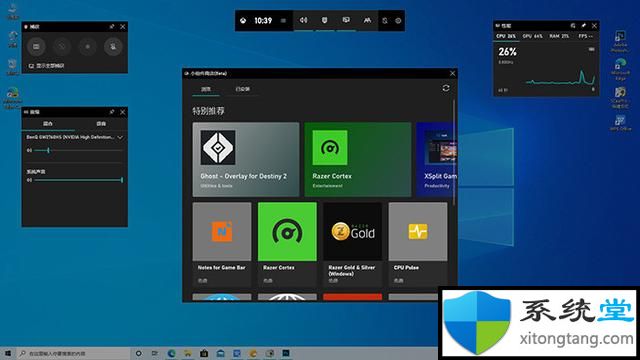
Task: Close the Performance widget
Action: click(594, 26)
